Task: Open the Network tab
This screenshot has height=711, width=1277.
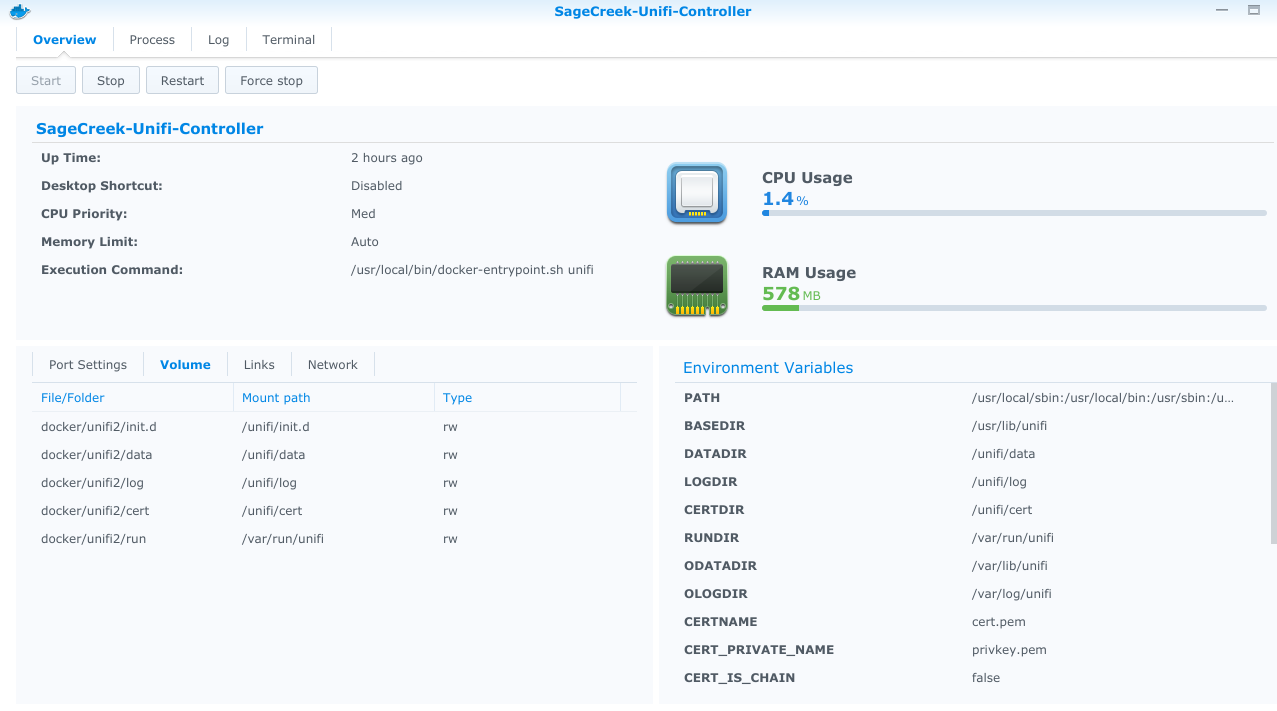Action: (x=332, y=364)
